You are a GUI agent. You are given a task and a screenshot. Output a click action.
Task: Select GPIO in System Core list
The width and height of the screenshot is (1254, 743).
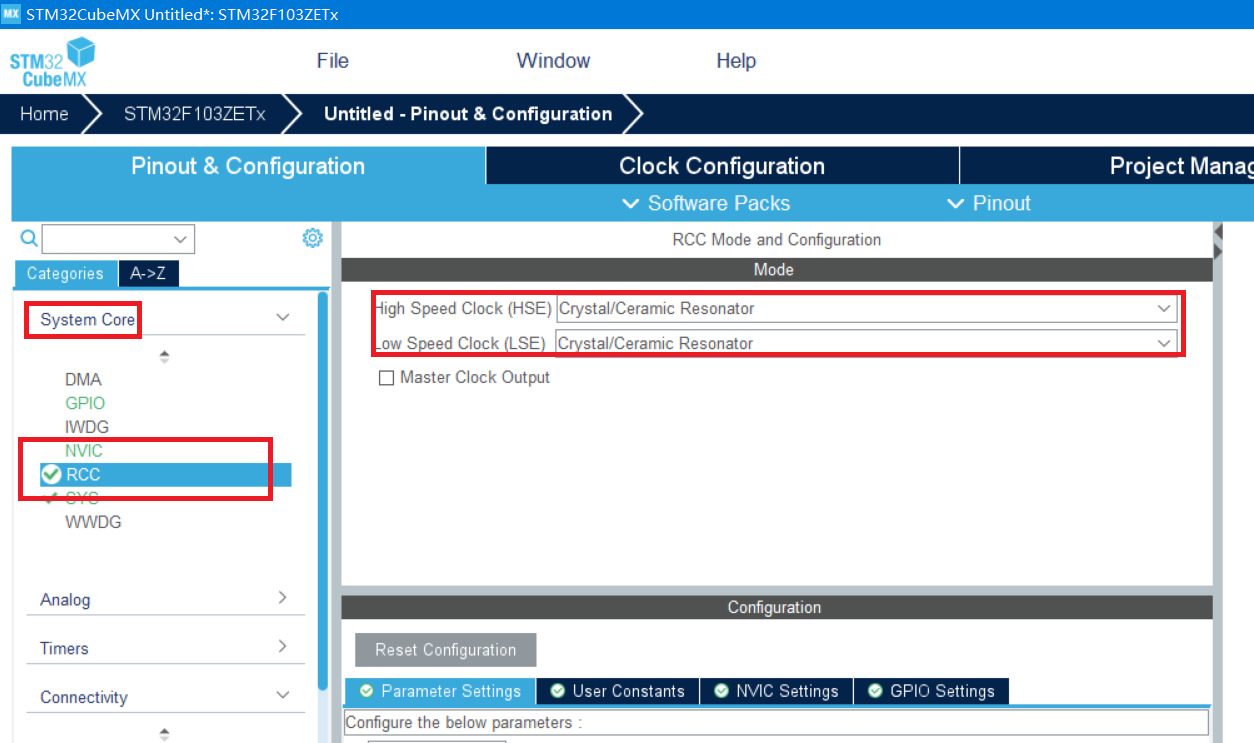(85, 403)
